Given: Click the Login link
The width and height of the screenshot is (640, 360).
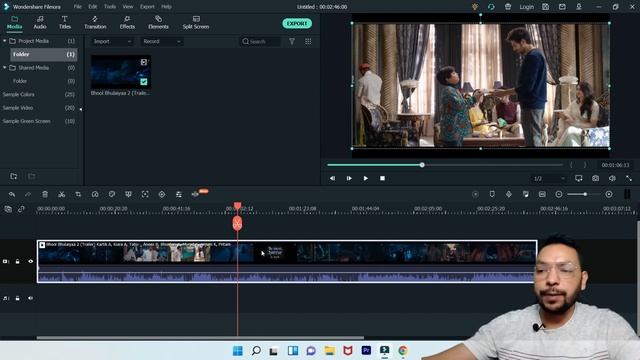Looking at the screenshot, I should 527,7.
